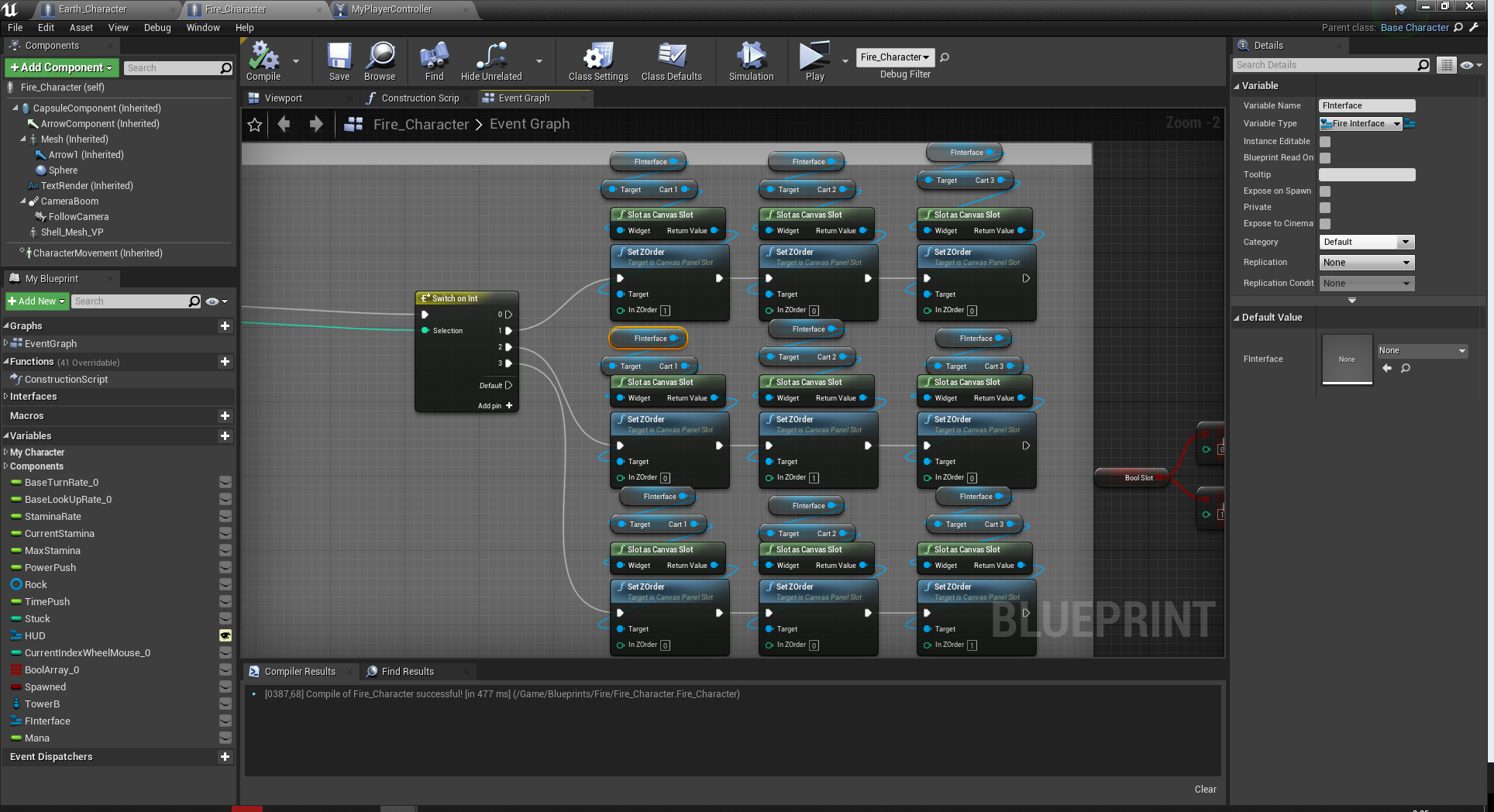The width and height of the screenshot is (1494, 812).
Task: Add a new Function with plus icon
Action: click(x=225, y=362)
